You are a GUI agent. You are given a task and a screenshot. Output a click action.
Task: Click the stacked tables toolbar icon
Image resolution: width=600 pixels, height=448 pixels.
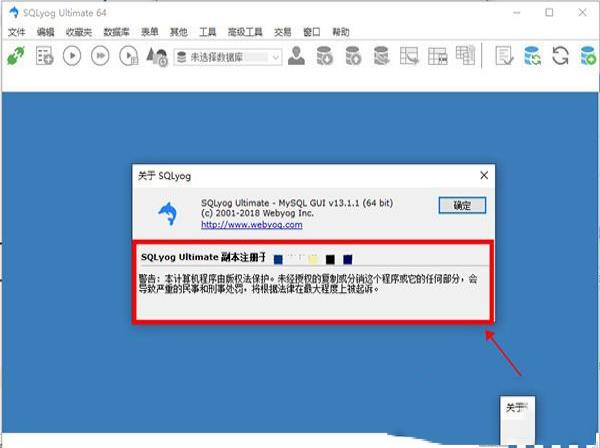point(465,55)
